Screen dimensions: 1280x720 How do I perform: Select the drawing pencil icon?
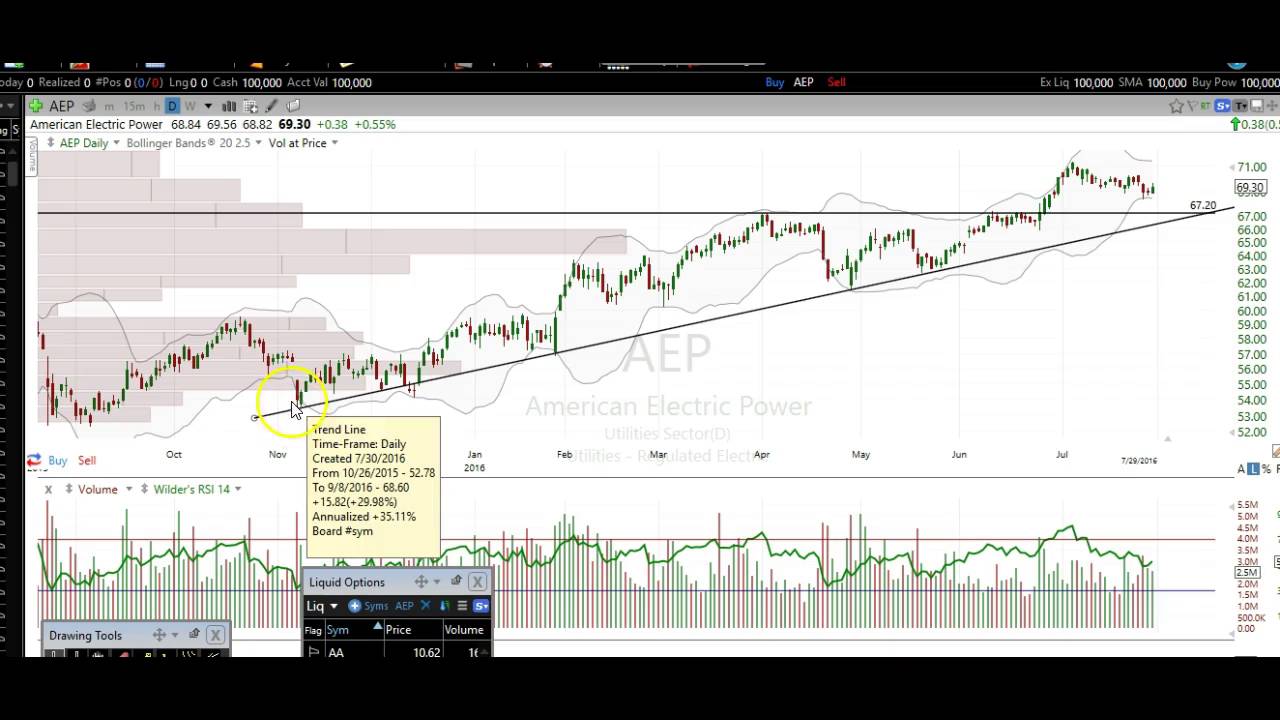click(x=271, y=106)
